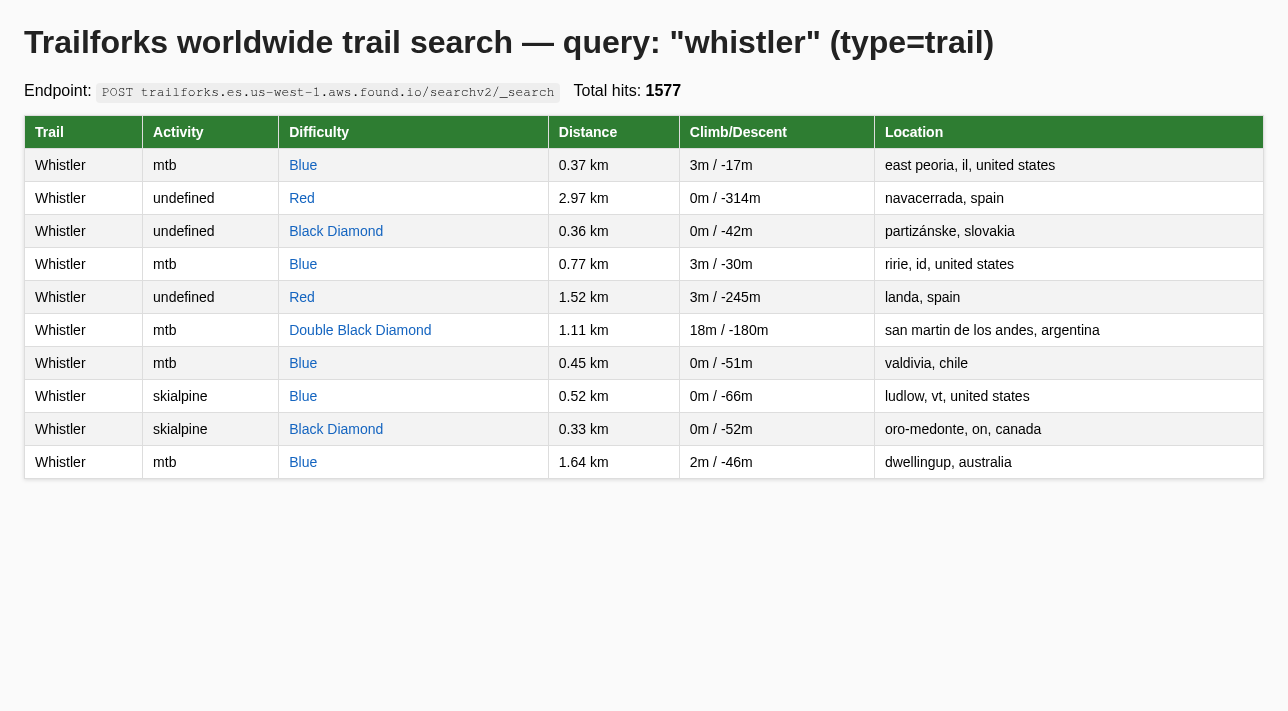
Task: Click 'Whistler' trail name in east peoria row
Action: [x=60, y=165]
